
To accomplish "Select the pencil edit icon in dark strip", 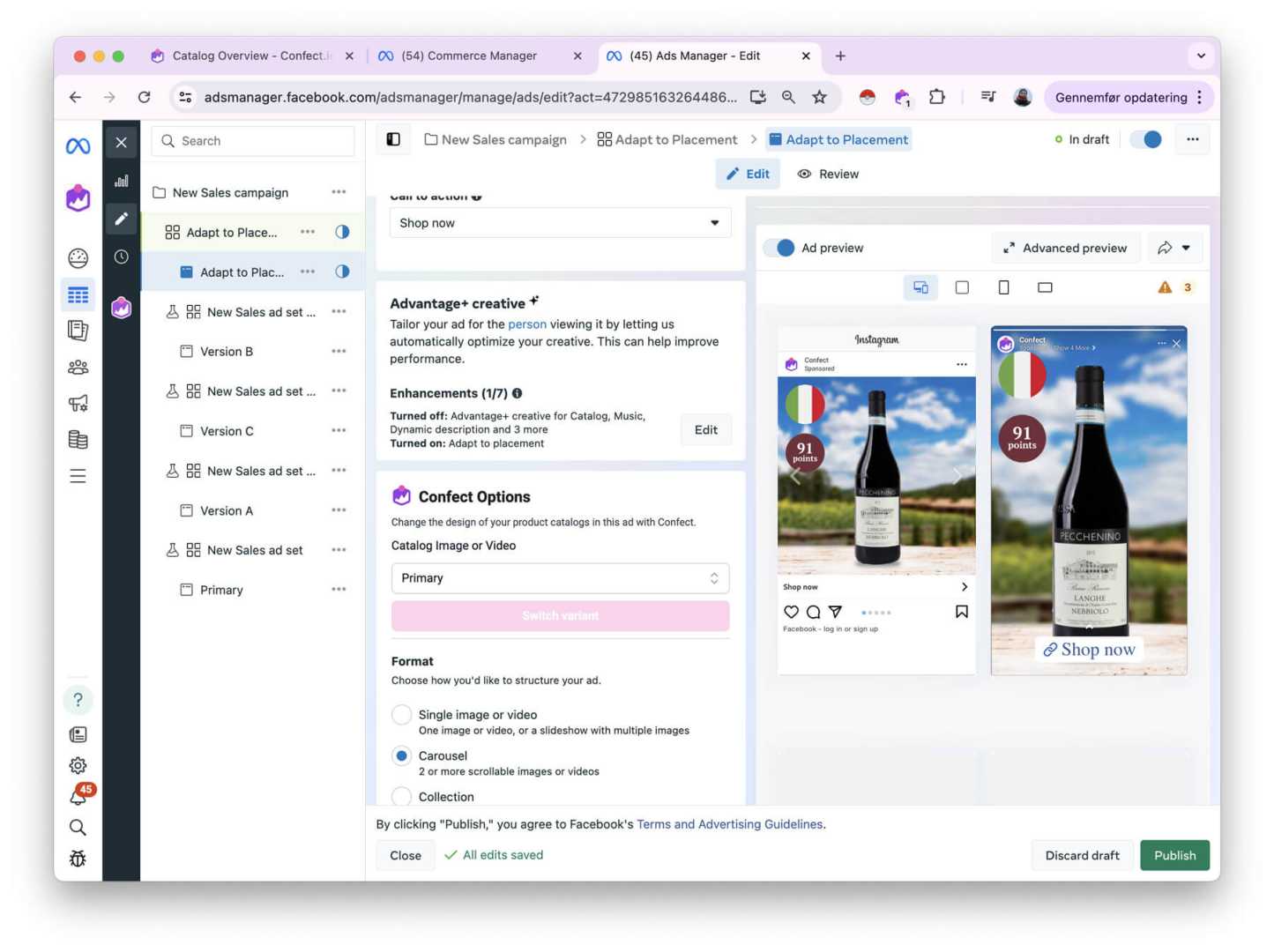I will [122, 219].
